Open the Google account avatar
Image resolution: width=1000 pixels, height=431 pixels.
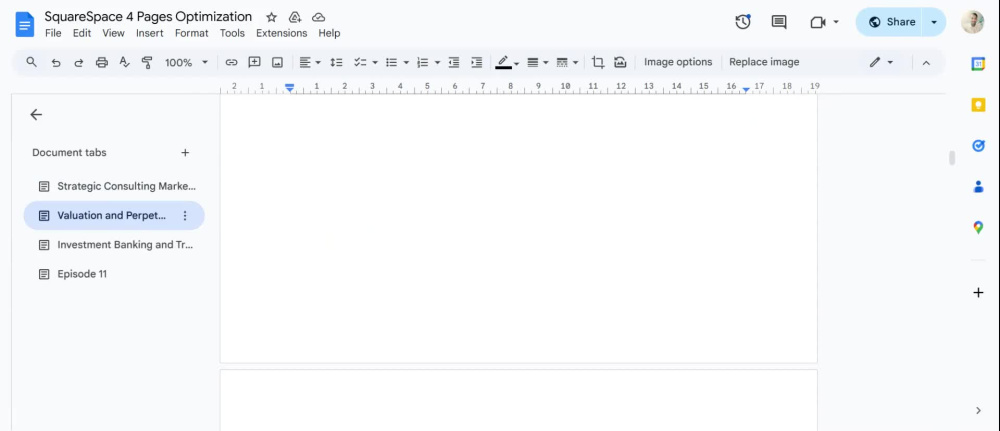pyautogui.click(x=973, y=22)
